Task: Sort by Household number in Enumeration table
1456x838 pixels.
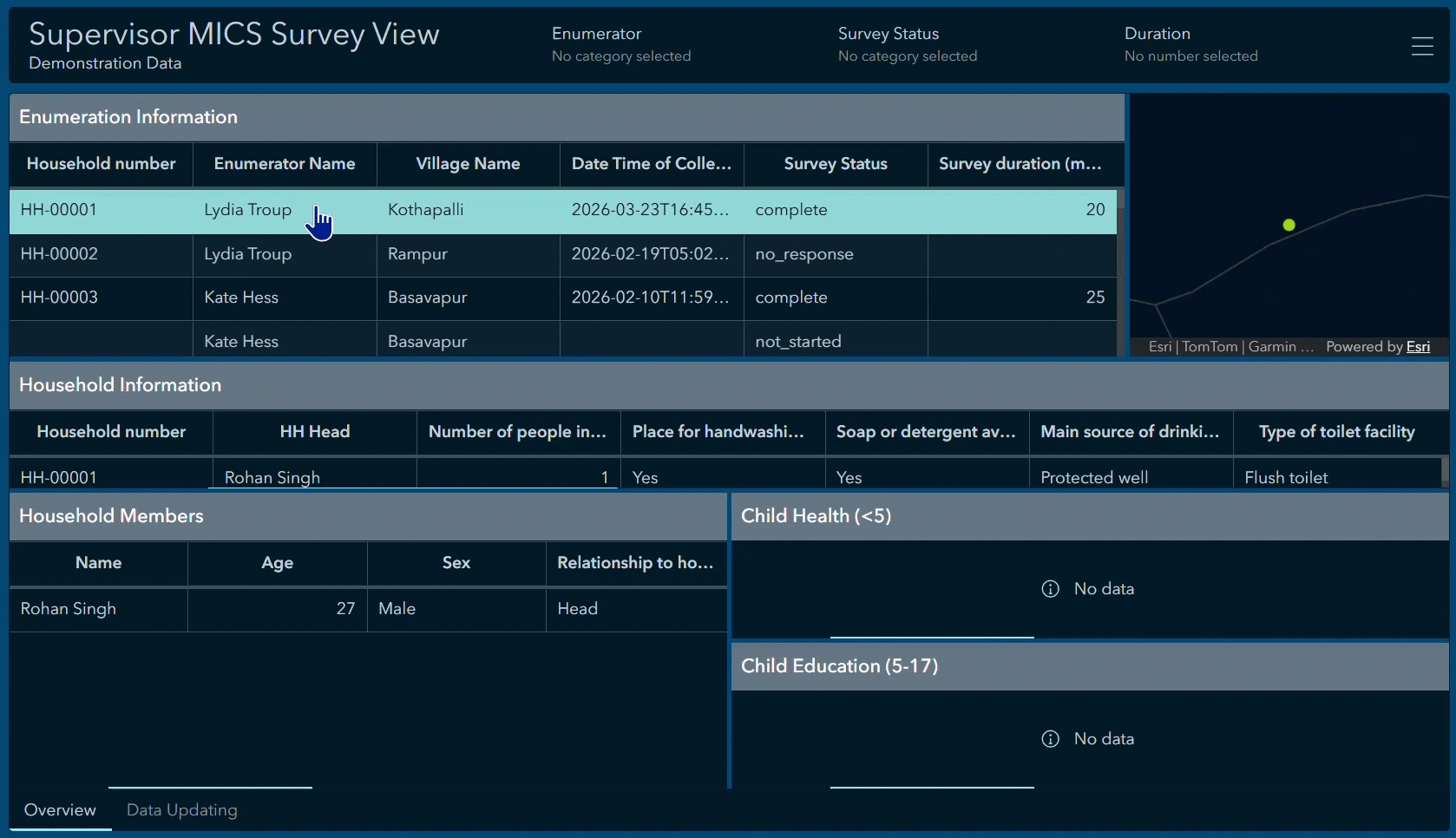Action: pos(101,164)
